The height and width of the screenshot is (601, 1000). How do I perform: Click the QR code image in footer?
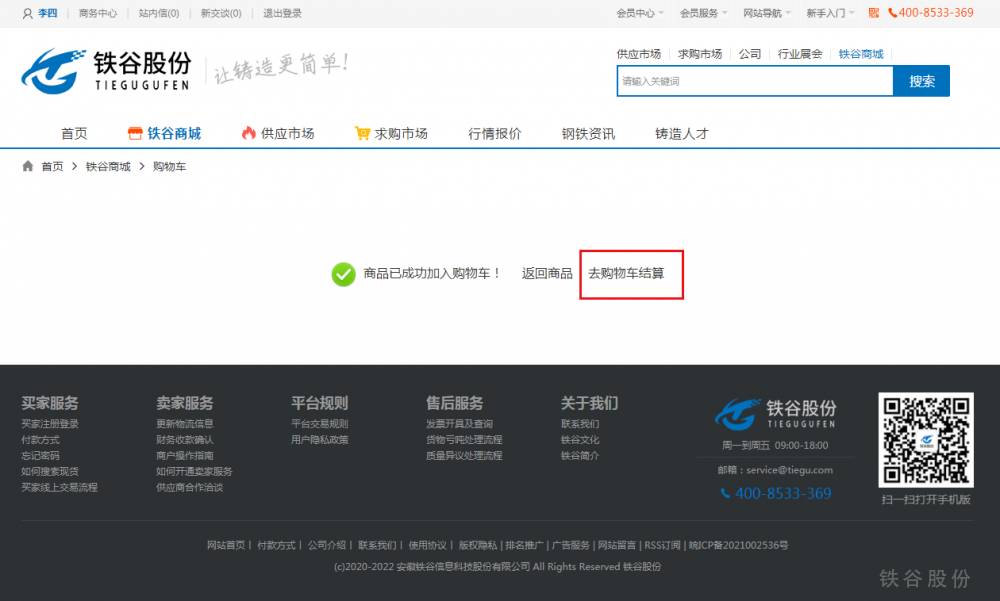click(x=925, y=439)
